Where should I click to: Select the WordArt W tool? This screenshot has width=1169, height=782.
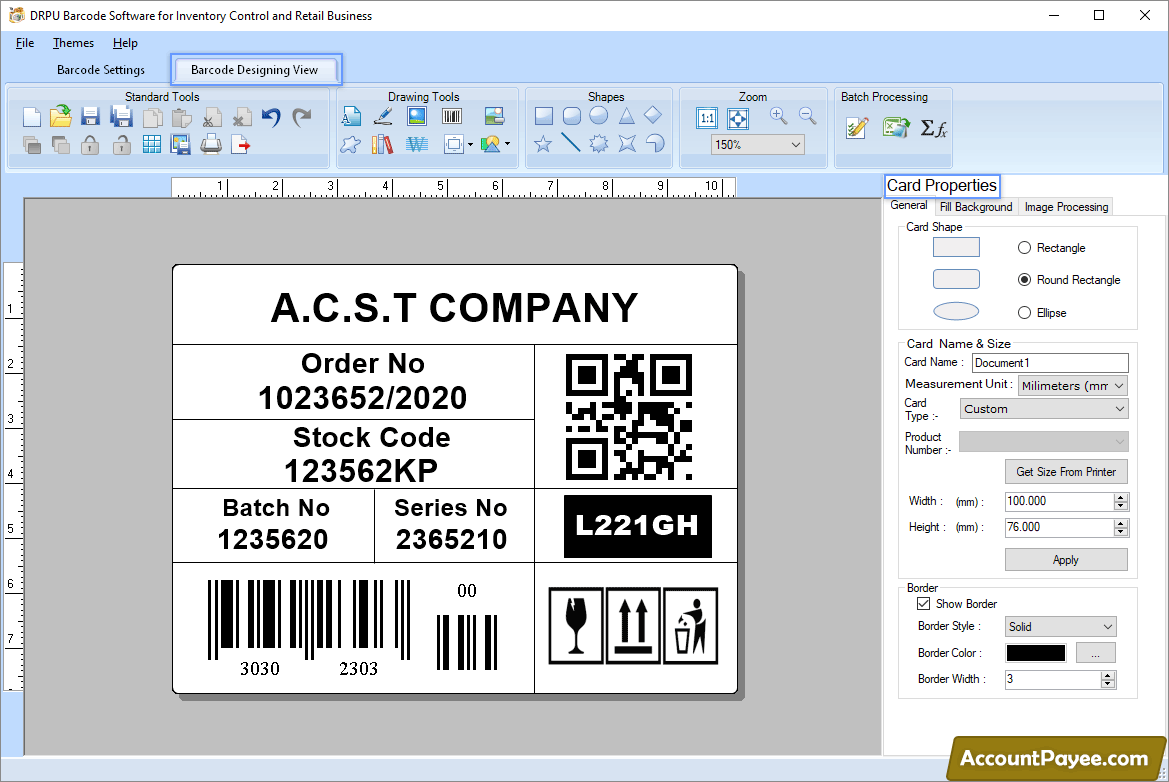click(x=417, y=144)
